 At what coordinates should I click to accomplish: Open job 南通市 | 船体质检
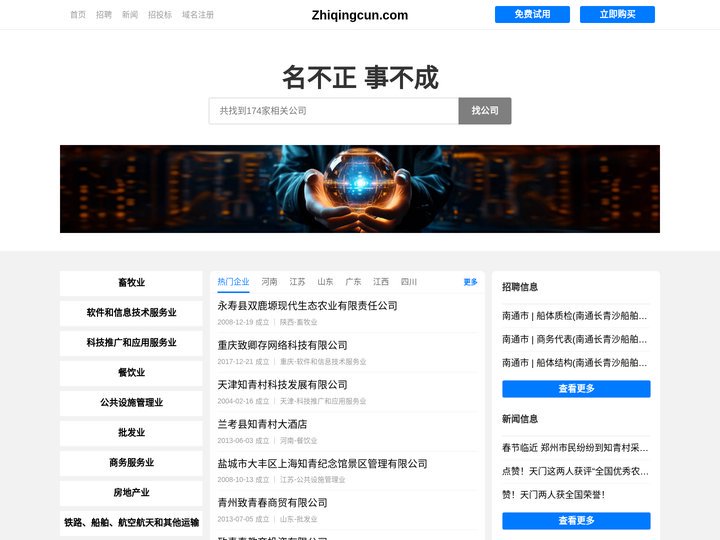pyautogui.click(x=574, y=316)
